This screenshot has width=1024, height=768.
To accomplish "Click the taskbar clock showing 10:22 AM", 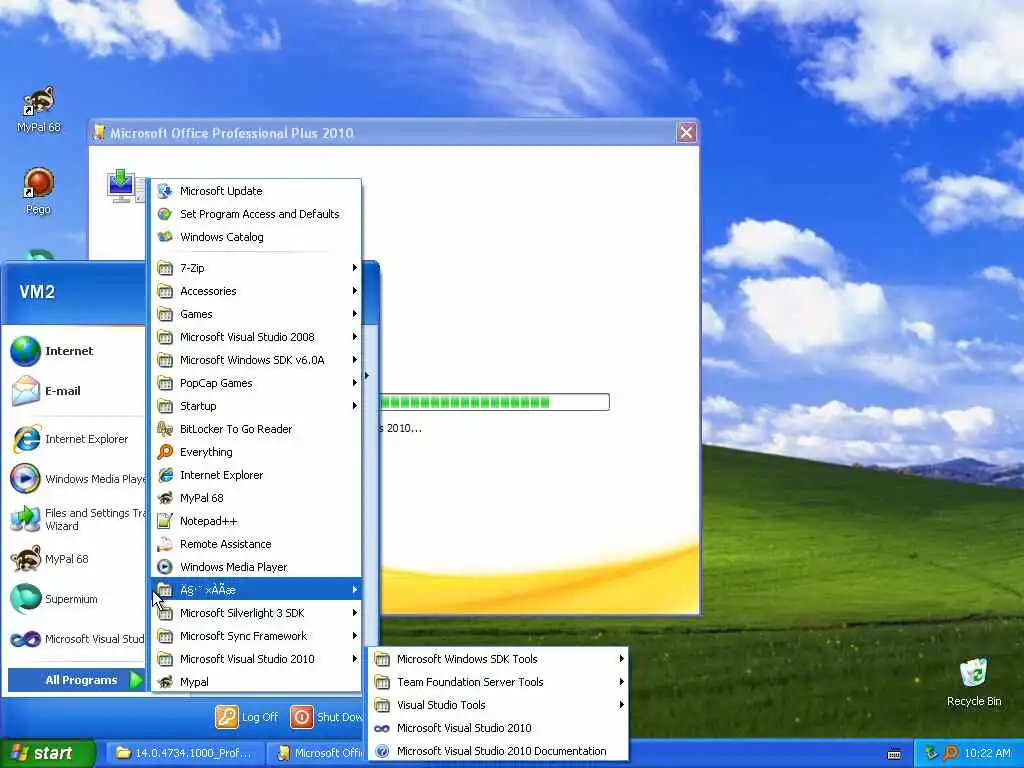I will click(x=987, y=753).
